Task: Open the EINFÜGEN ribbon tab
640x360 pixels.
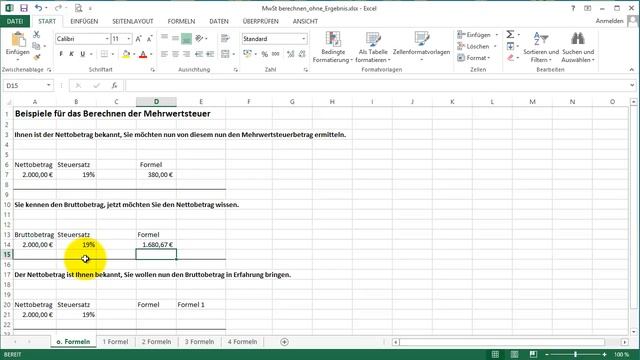Action: [x=84, y=21]
